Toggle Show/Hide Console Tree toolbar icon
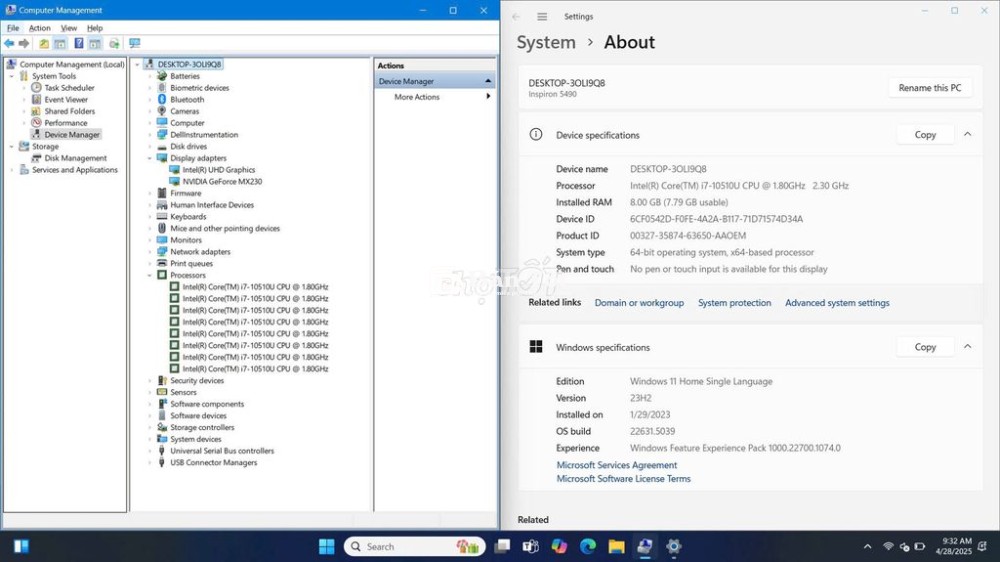The image size is (1000, 562). pyautogui.click(x=60, y=43)
